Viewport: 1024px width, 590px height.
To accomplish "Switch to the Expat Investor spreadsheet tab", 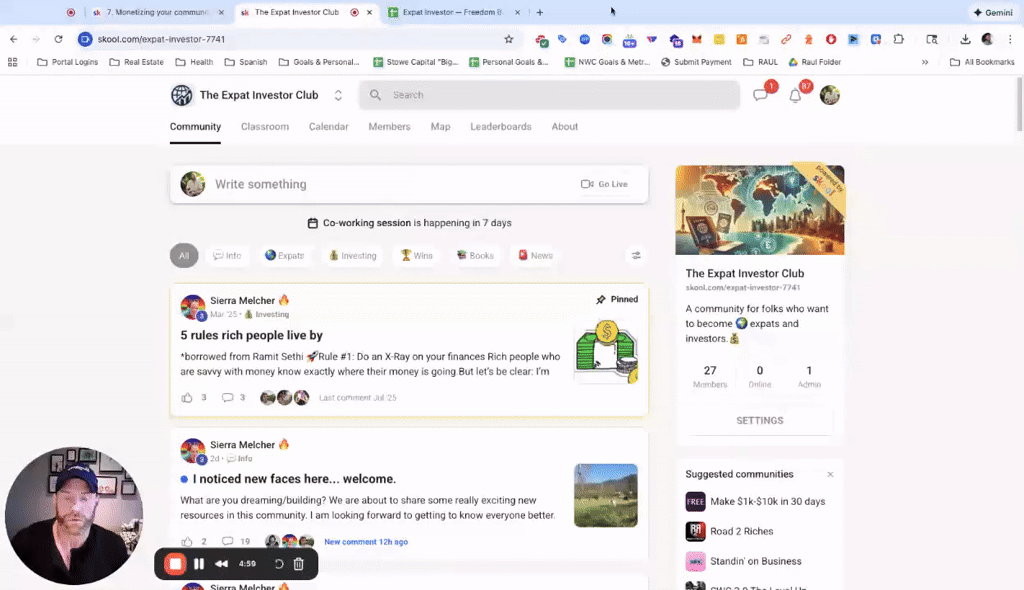I will point(453,12).
